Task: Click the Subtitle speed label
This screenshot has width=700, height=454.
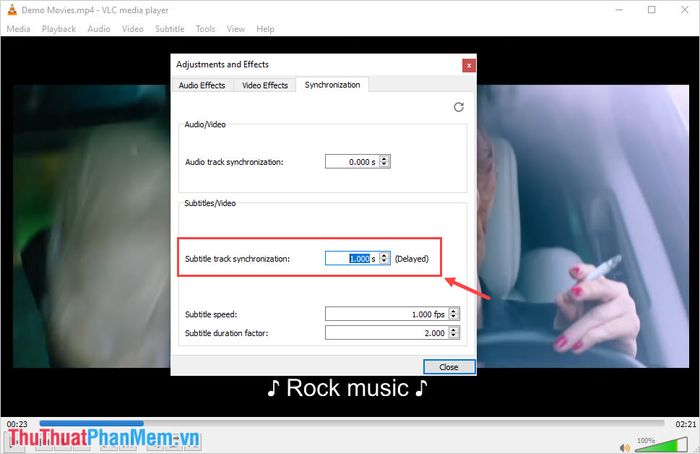Action: point(211,314)
